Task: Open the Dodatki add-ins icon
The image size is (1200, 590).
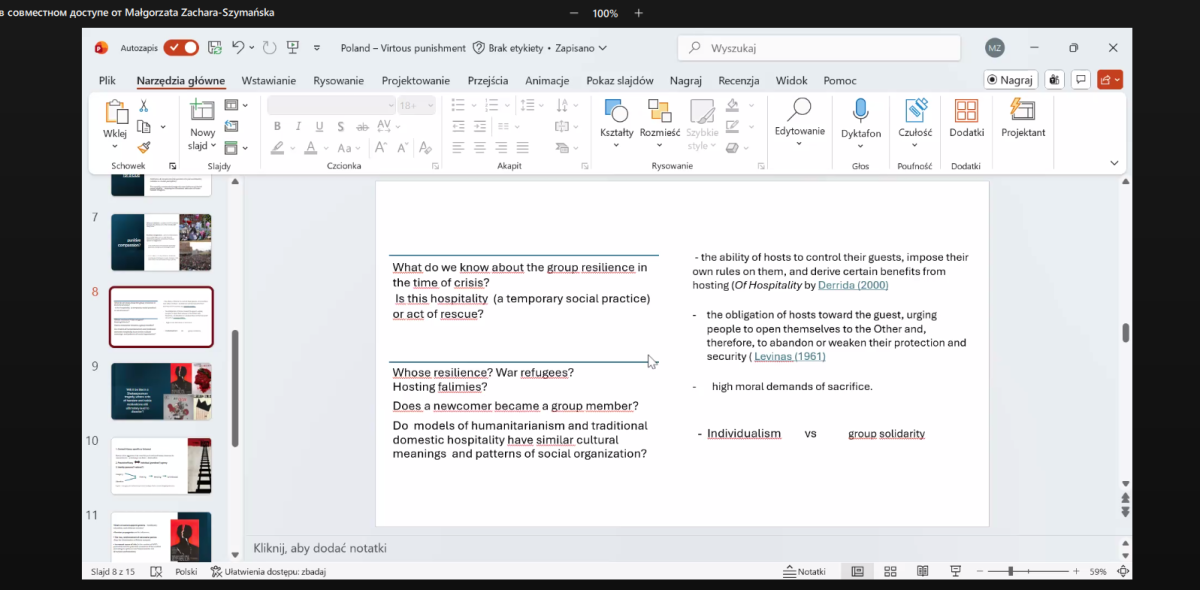Action: click(966, 111)
